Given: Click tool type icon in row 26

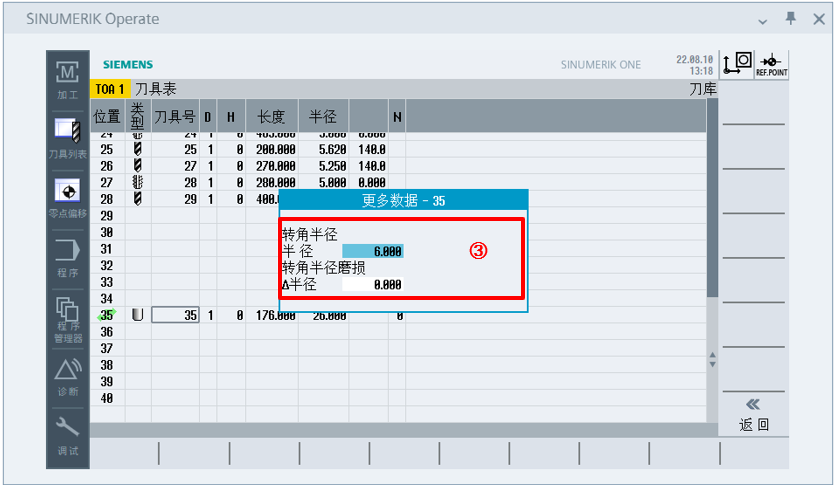Looking at the screenshot, I should [138, 165].
